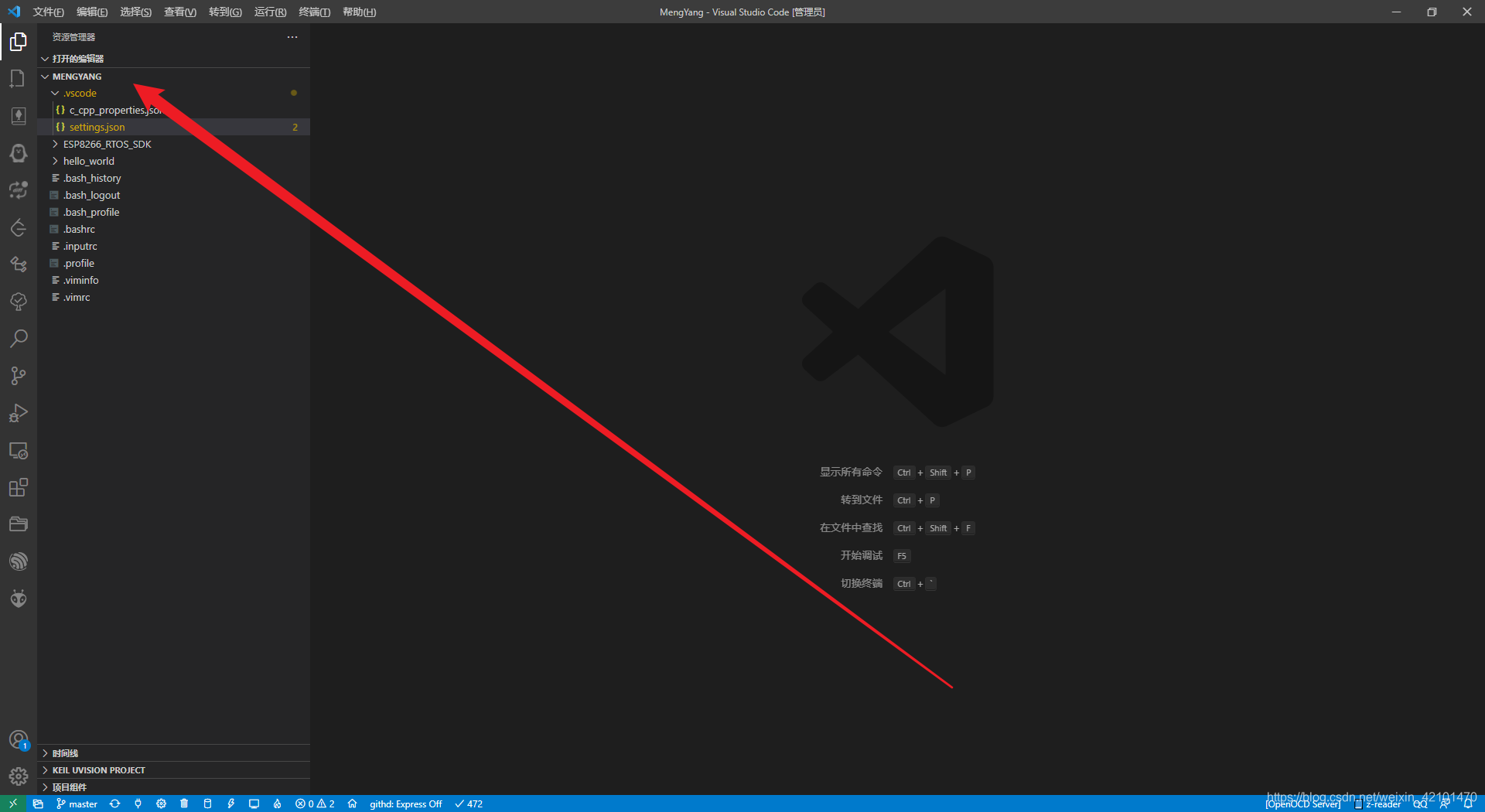The height and width of the screenshot is (812, 1485).
Task: Open .vimrc file
Action: pyautogui.click(x=173, y=297)
